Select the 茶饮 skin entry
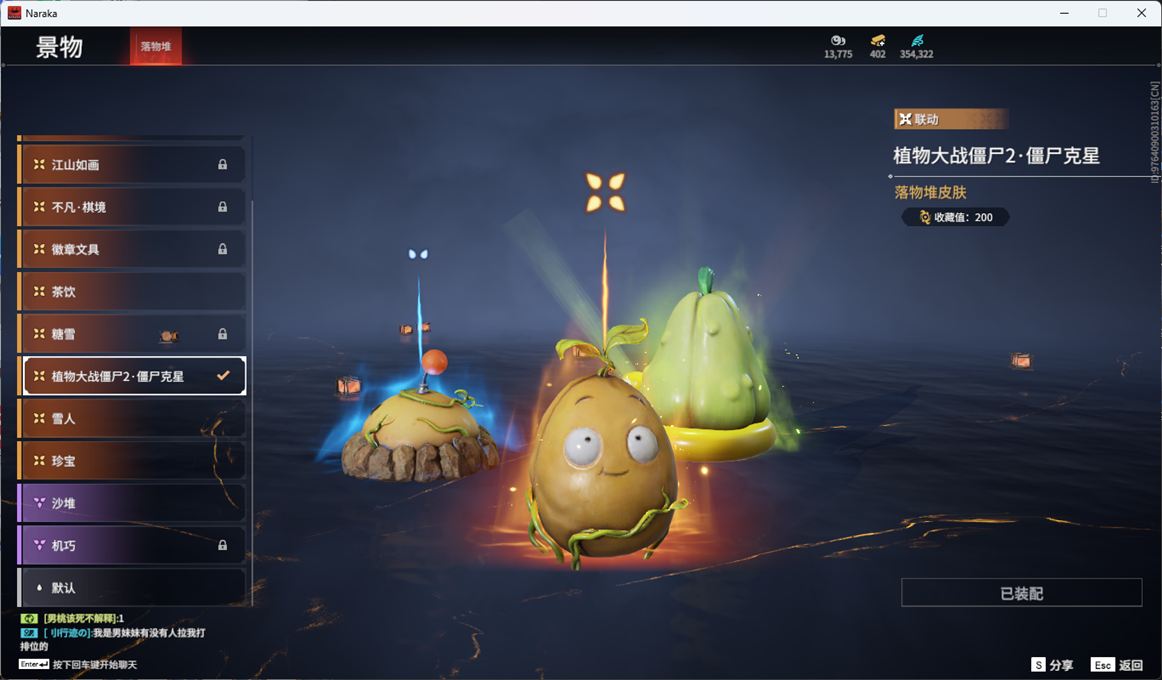Screen dimensions: 1162x680 point(132,291)
